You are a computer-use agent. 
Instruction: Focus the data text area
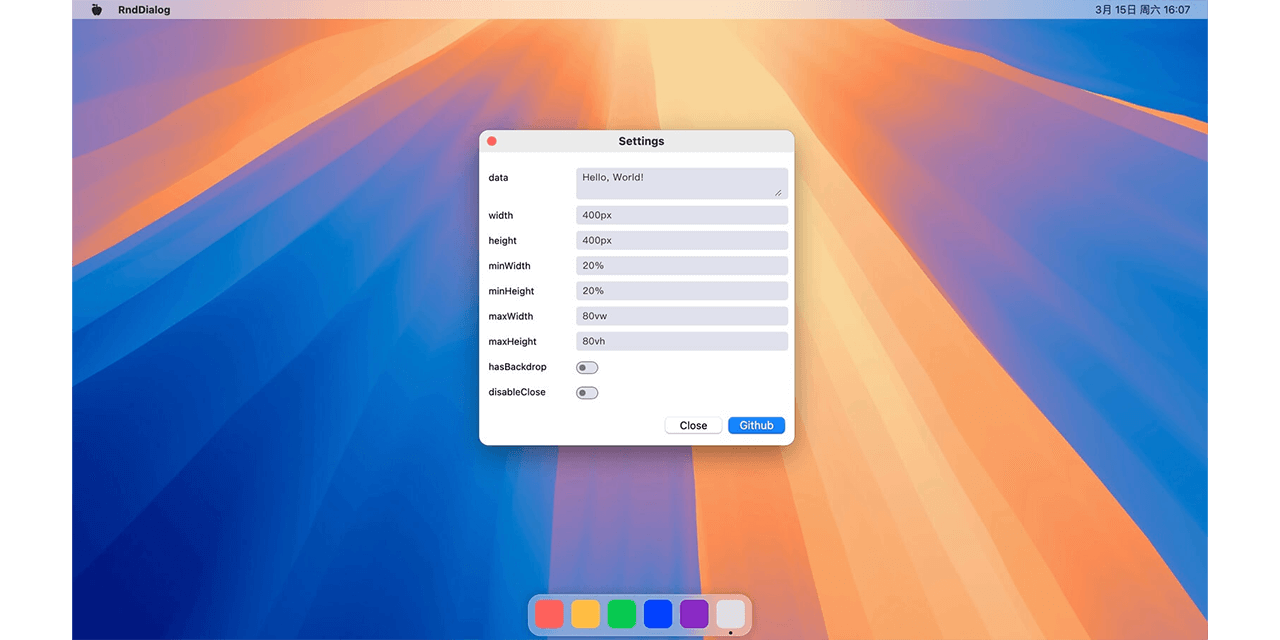click(681, 183)
